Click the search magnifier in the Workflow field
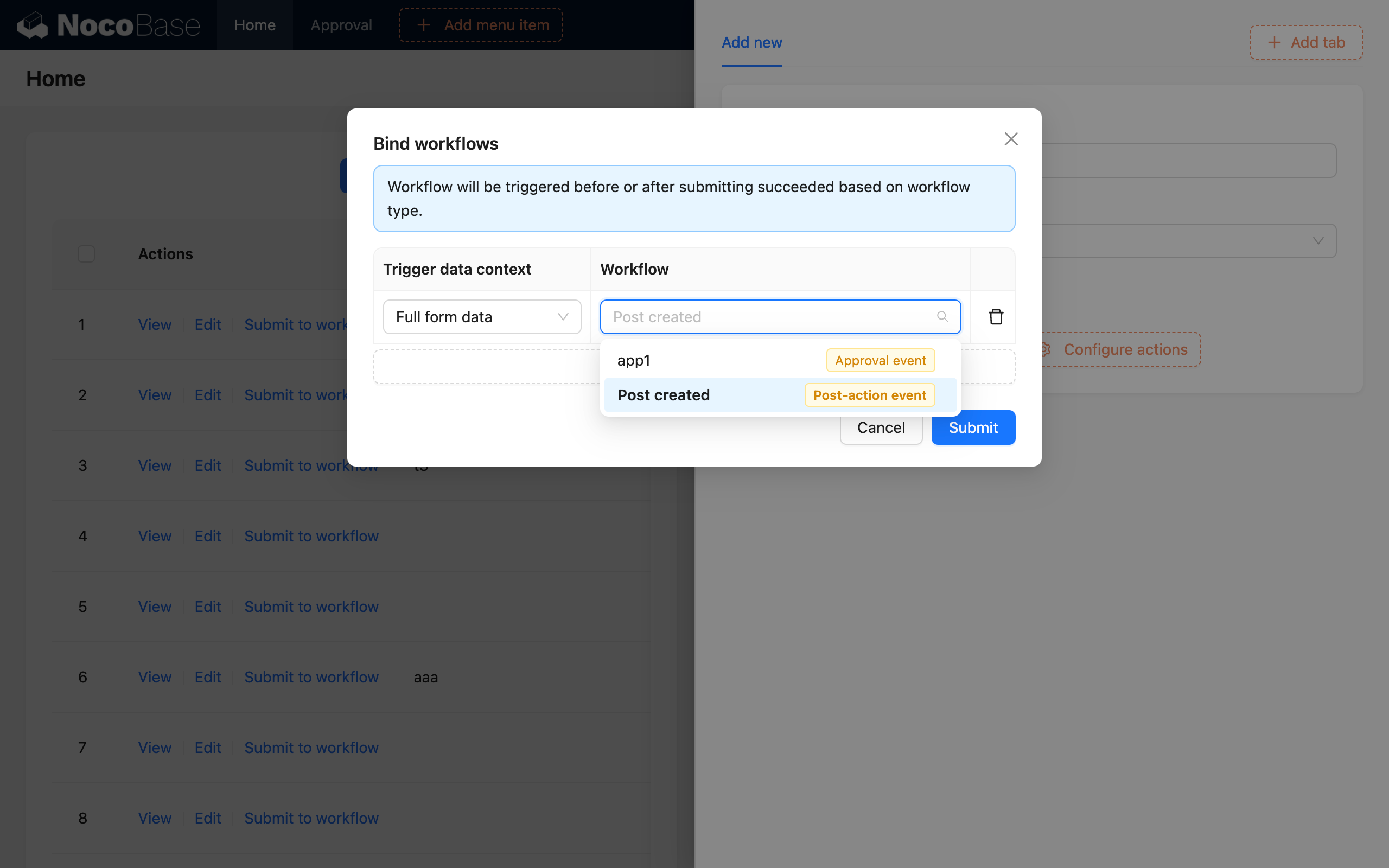Screen dimensions: 1389x868 coord(942,316)
